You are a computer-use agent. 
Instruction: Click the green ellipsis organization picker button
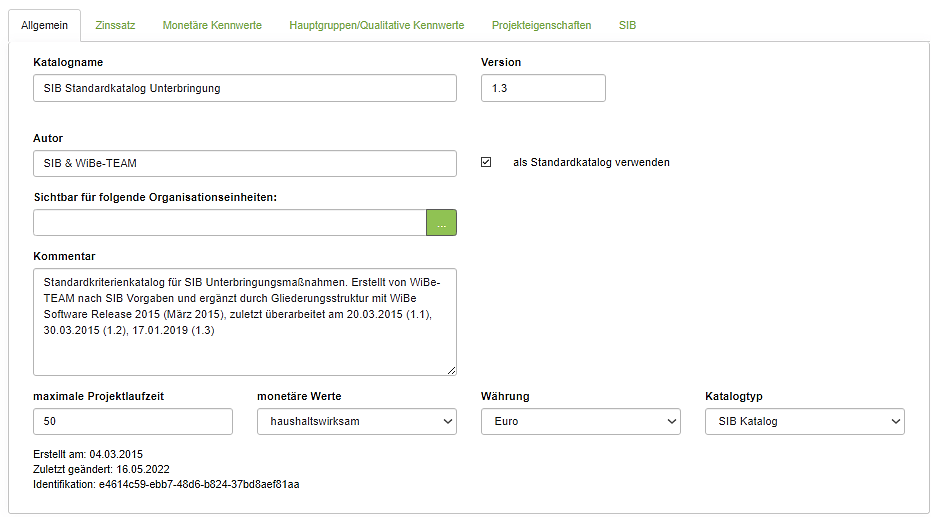click(x=441, y=223)
